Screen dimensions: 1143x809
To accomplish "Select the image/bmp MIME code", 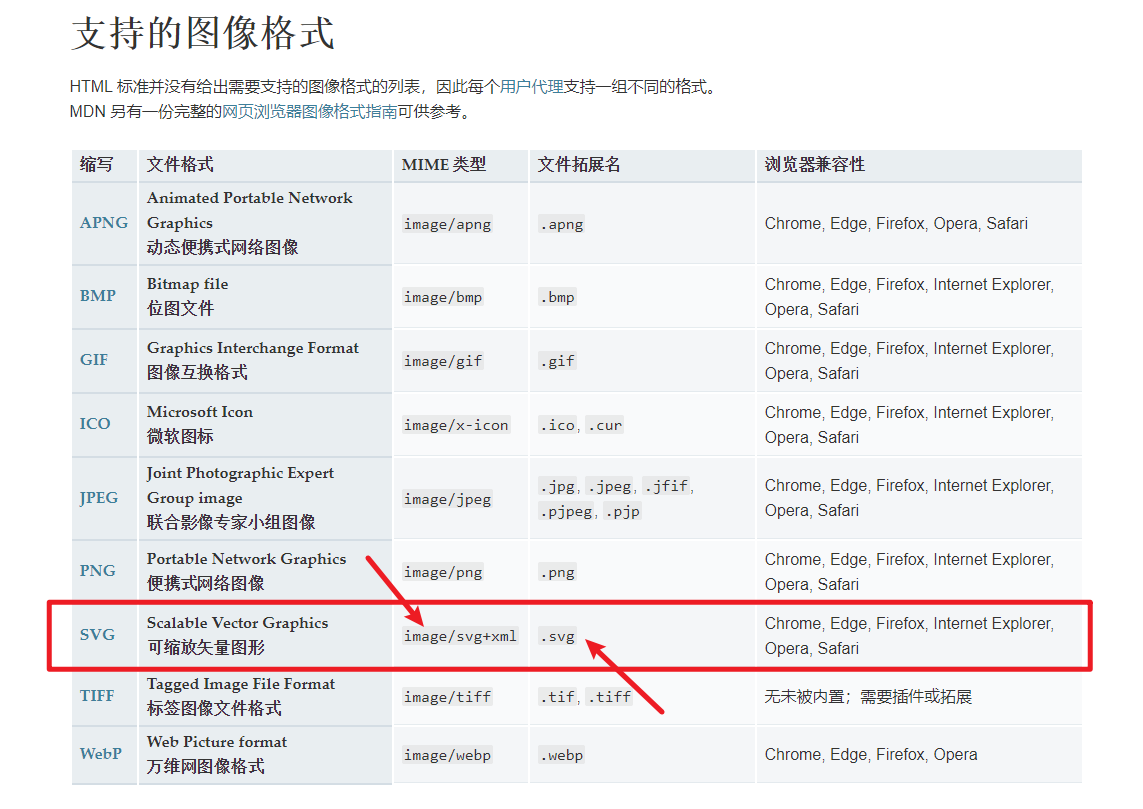I will click(443, 297).
